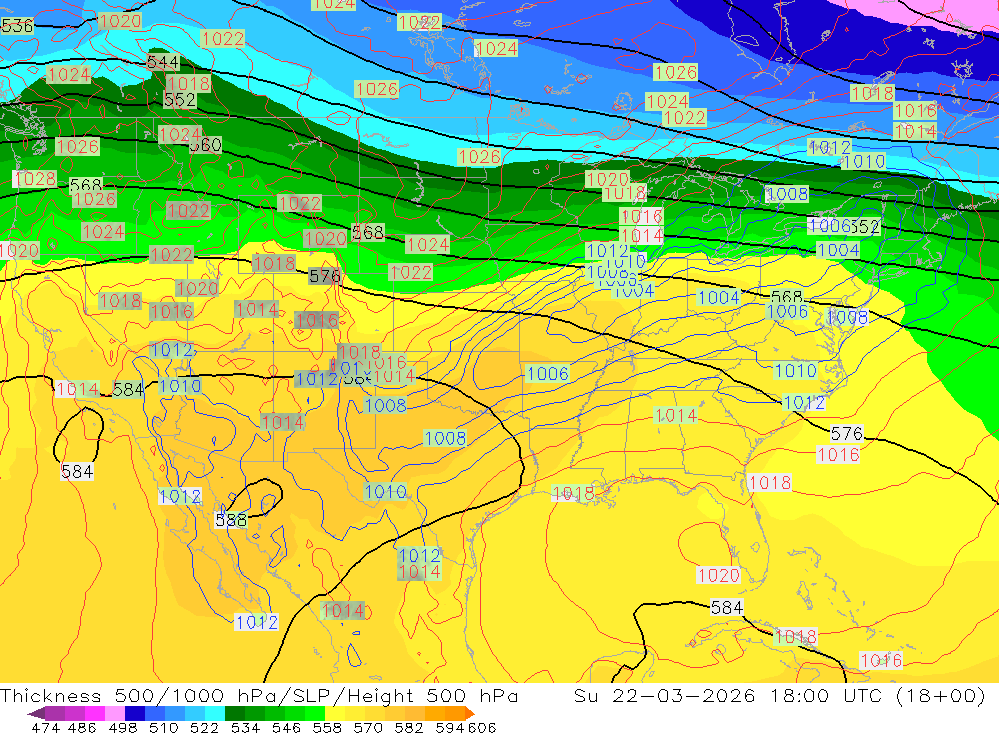Screen dimensions: 1000x733
Task: Select the 582 legend value
Action: click(x=409, y=727)
